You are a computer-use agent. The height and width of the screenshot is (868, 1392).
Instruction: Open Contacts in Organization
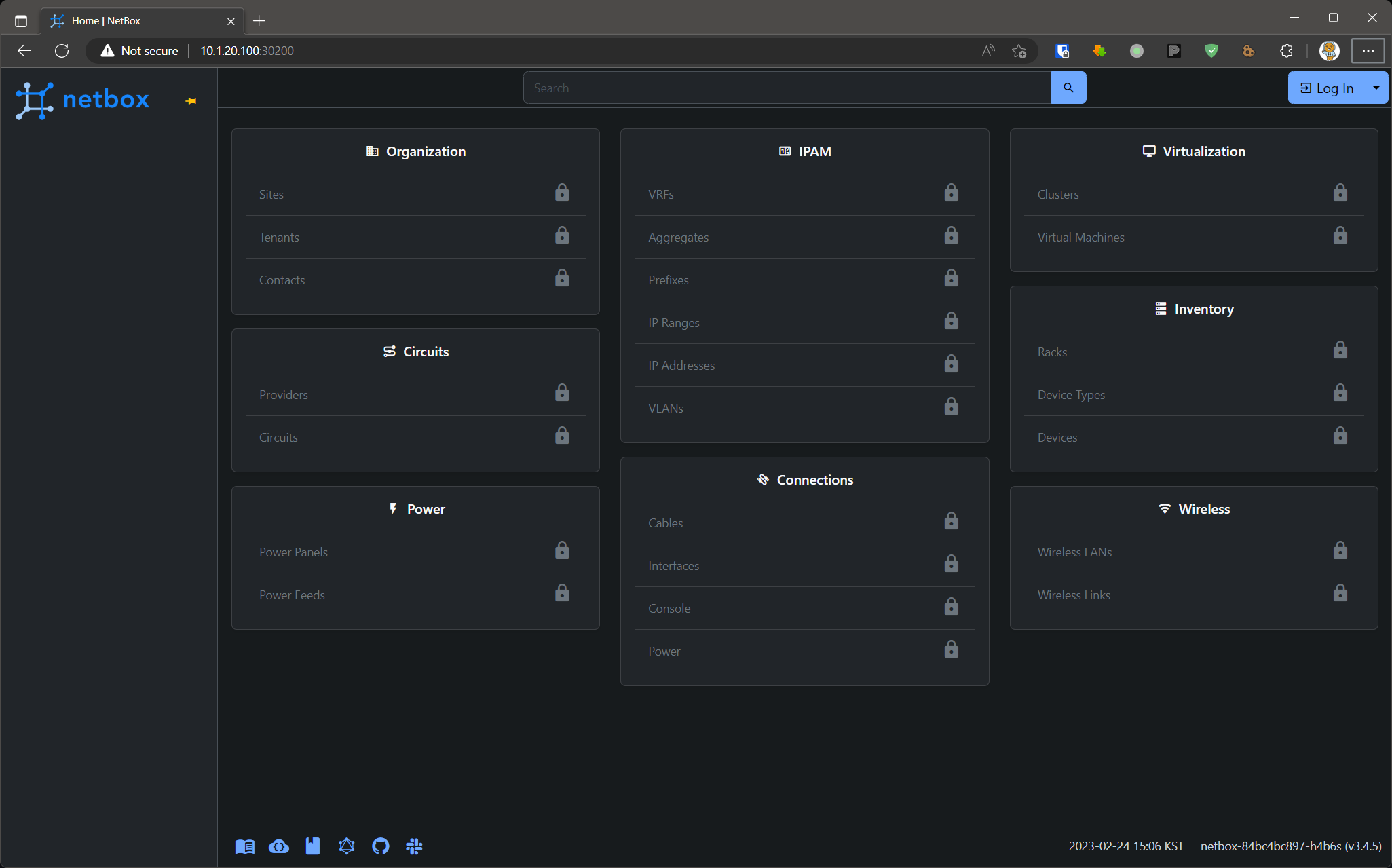pyautogui.click(x=282, y=280)
